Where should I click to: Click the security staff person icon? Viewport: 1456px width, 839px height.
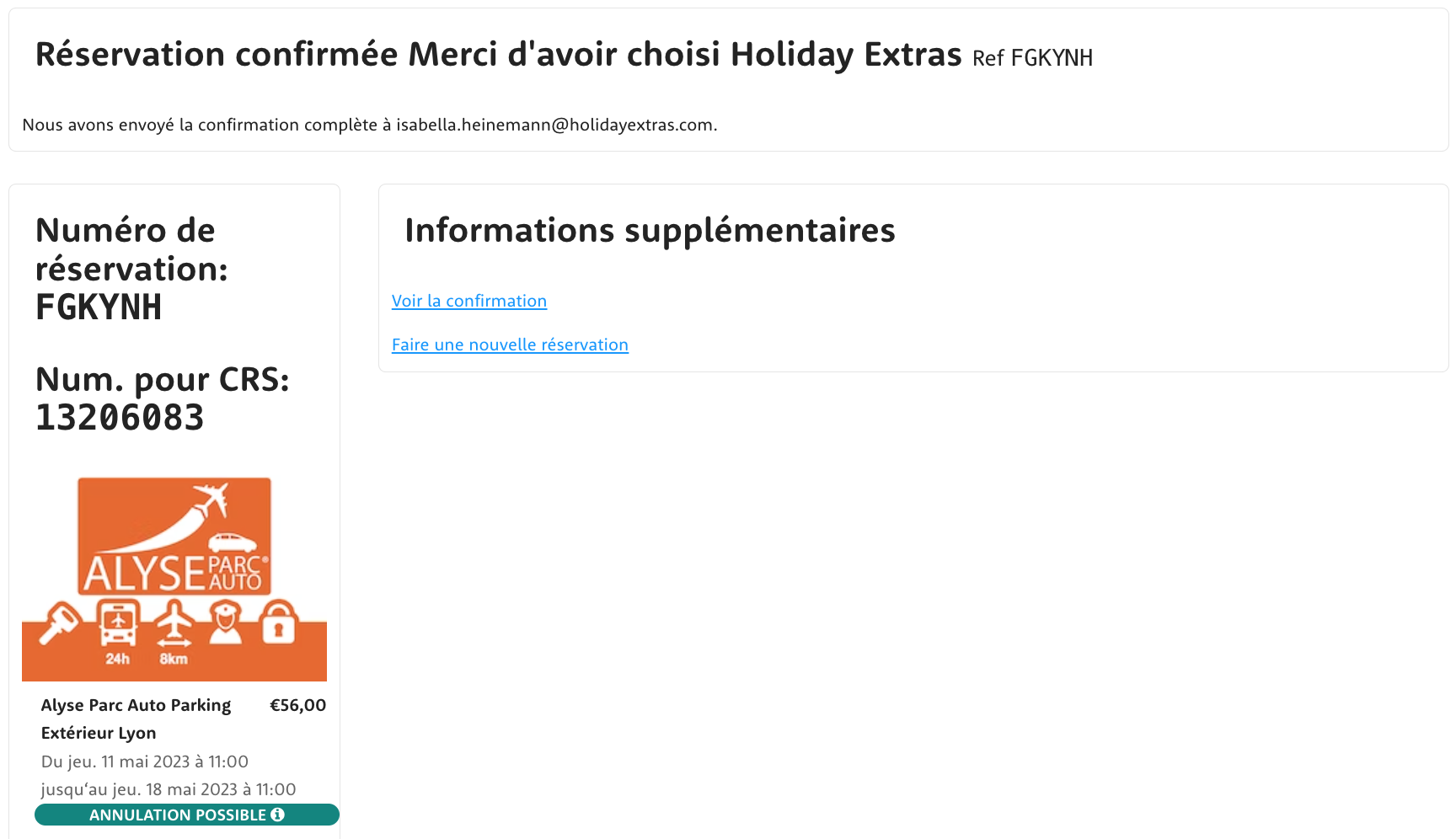click(225, 623)
